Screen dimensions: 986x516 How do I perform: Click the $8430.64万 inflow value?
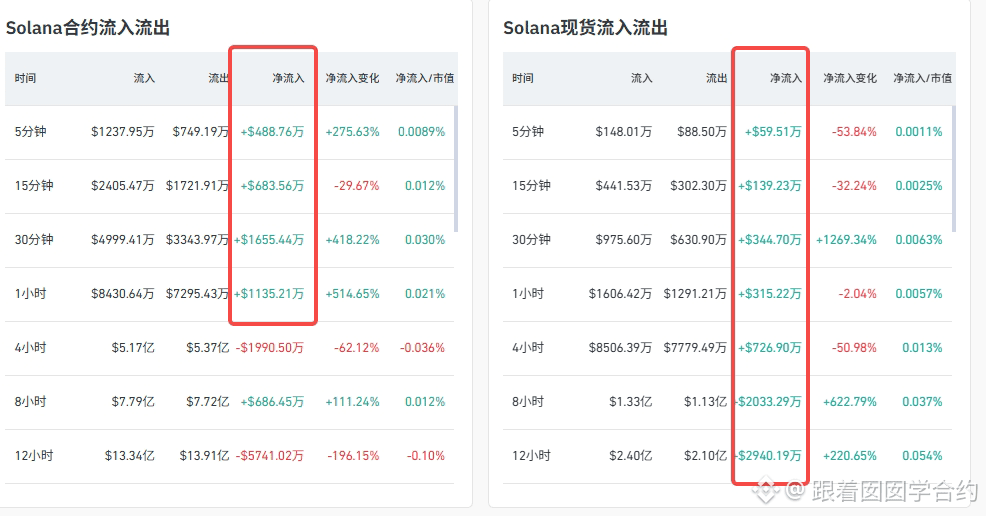coord(123,294)
